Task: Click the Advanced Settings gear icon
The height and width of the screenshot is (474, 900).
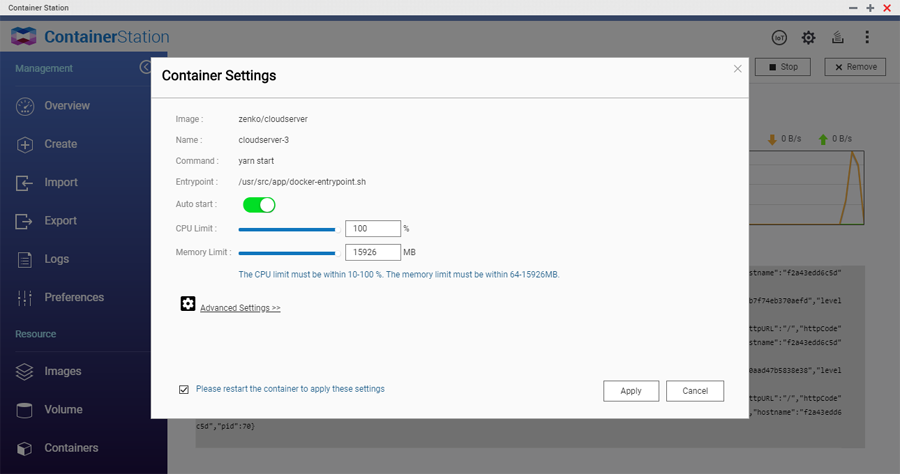Action: 188,304
